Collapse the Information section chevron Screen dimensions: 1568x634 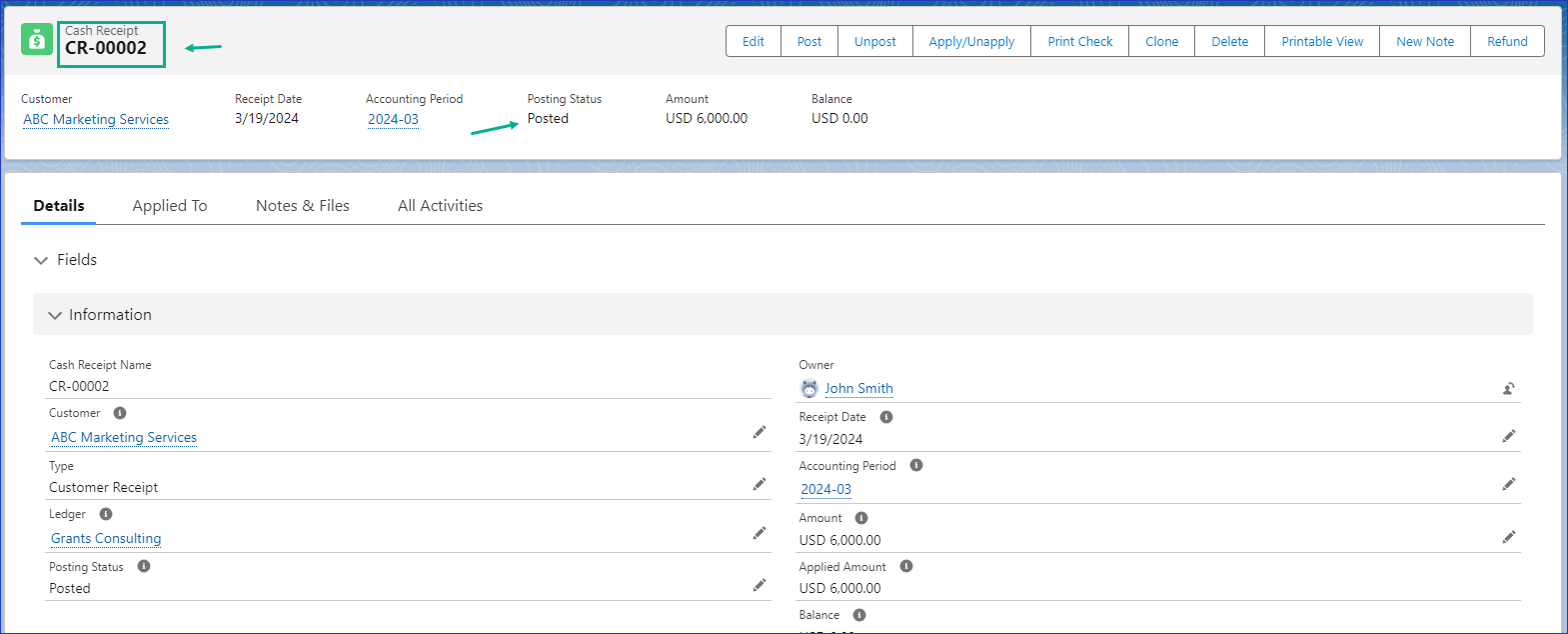tap(55, 315)
